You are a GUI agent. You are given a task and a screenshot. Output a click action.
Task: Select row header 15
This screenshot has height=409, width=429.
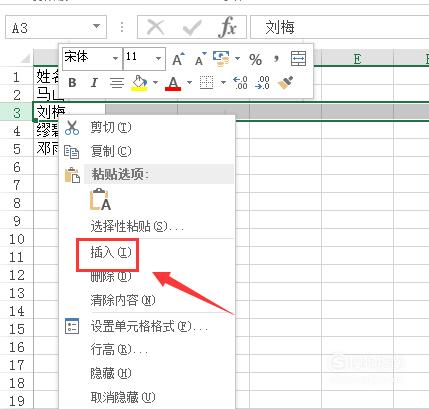[17, 329]
